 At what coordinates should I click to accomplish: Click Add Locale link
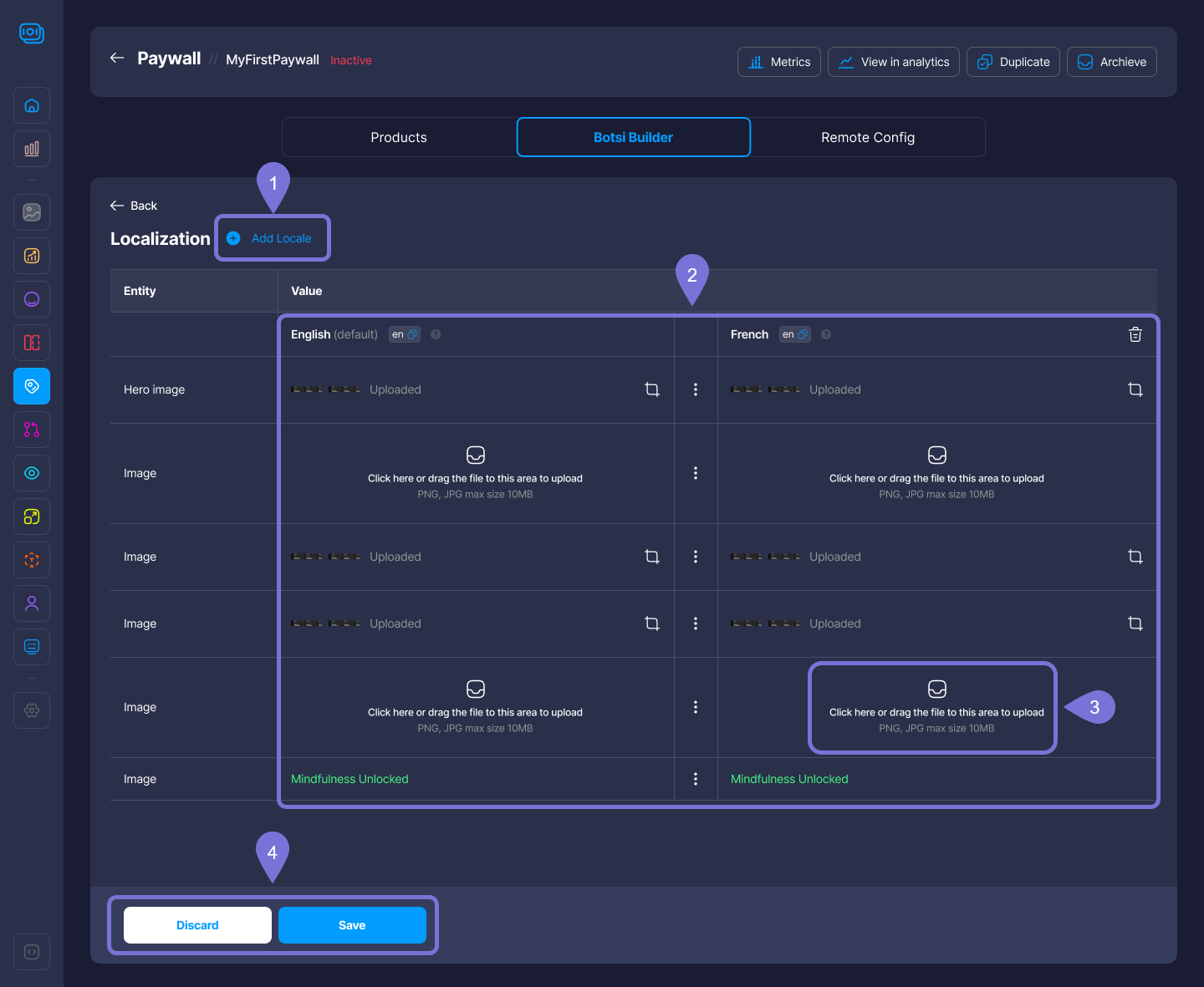tap(281, 238)
